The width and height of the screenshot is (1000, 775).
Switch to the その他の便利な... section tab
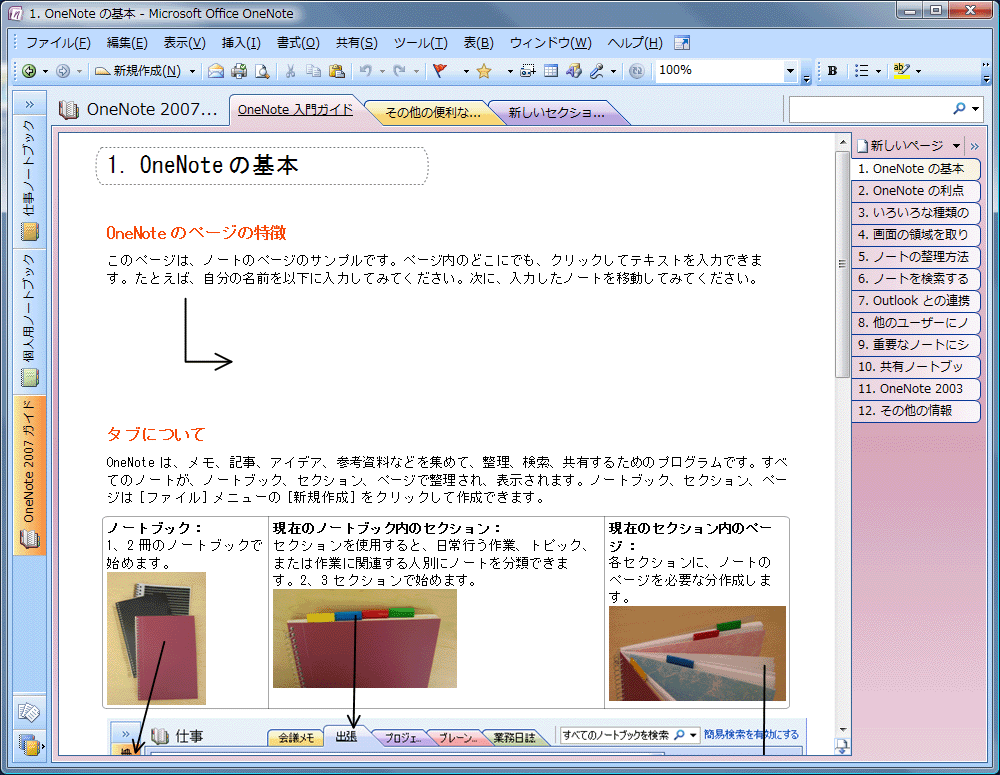[x=432, y=113]
